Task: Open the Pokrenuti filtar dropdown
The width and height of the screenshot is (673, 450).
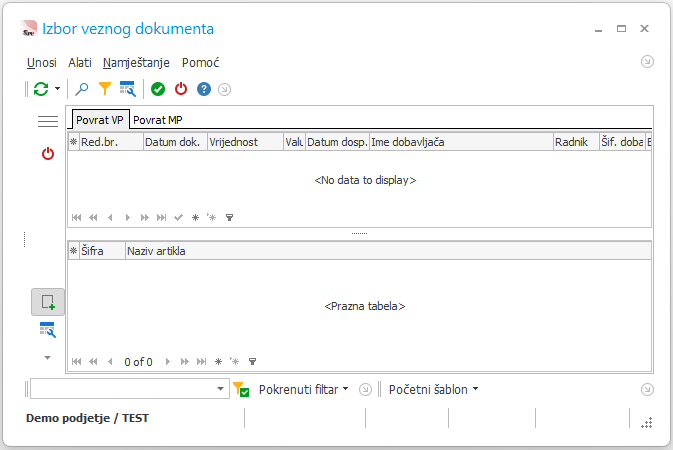Action: click(x=303, y=389)
